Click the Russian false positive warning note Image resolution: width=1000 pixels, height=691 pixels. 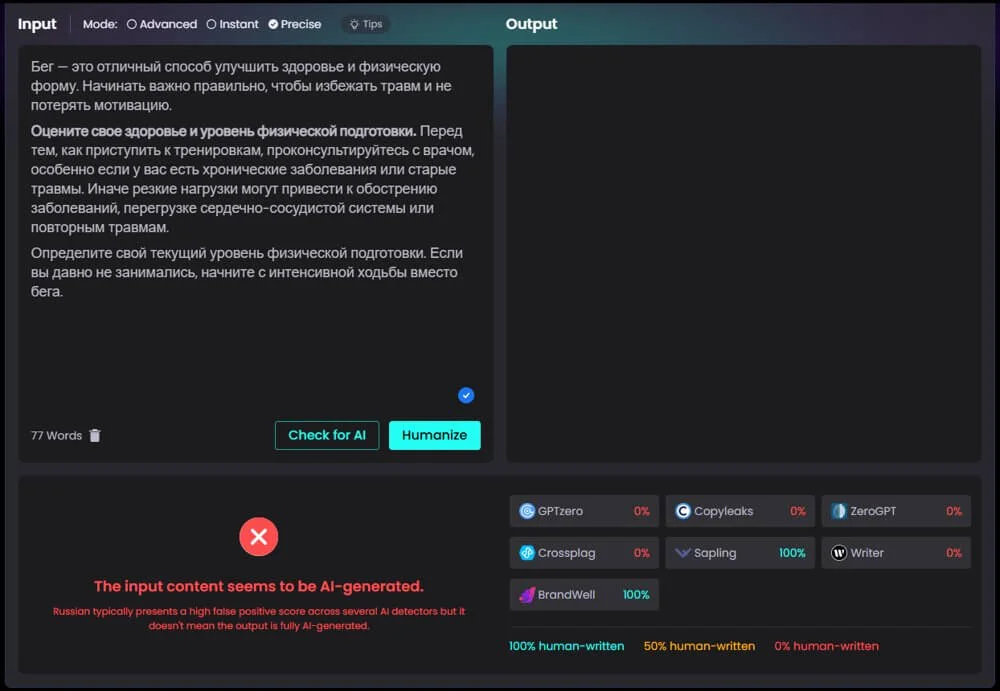[258, 618]
